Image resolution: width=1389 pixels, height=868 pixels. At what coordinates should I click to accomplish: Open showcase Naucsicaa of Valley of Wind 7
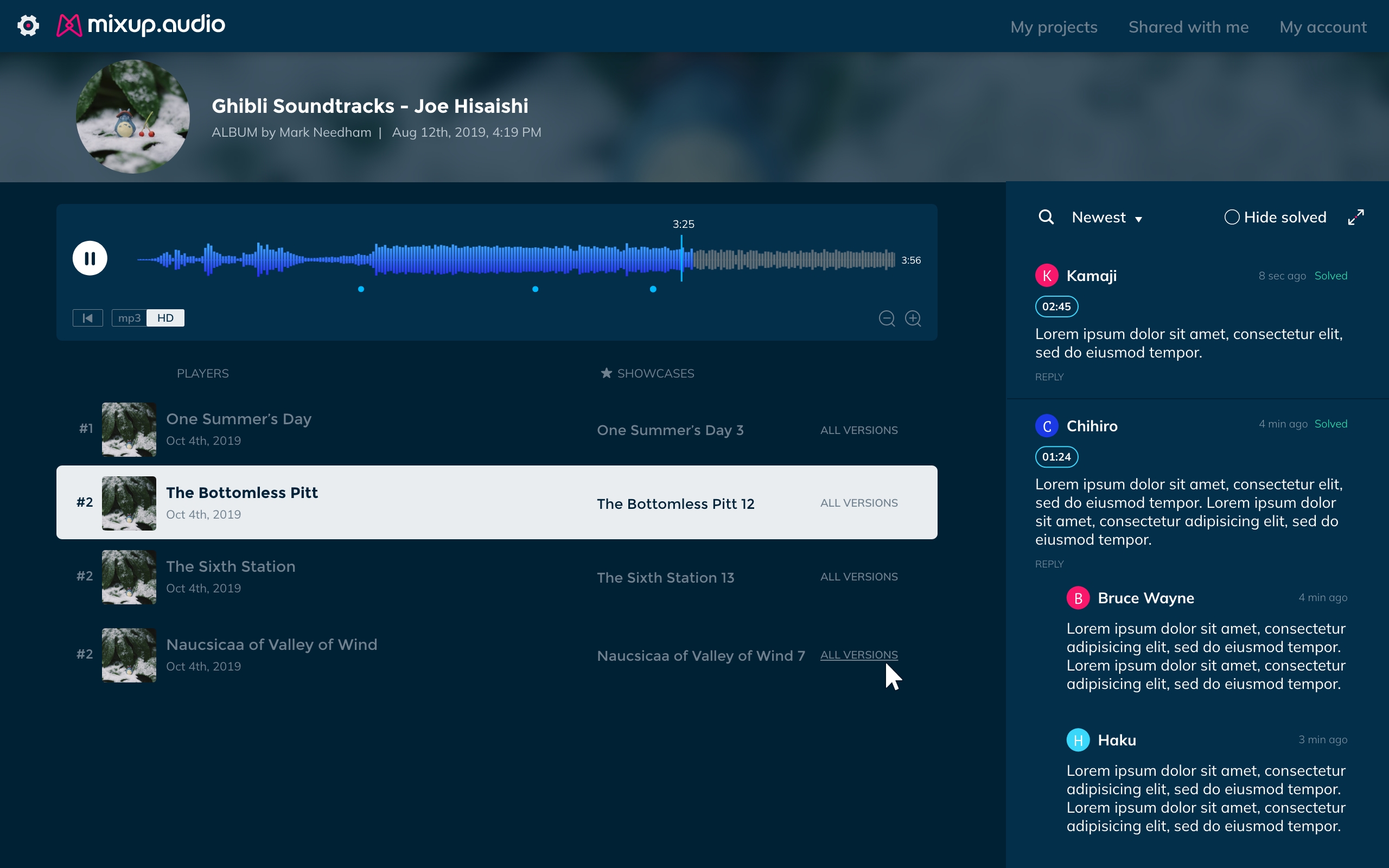(x=701, y=655)
